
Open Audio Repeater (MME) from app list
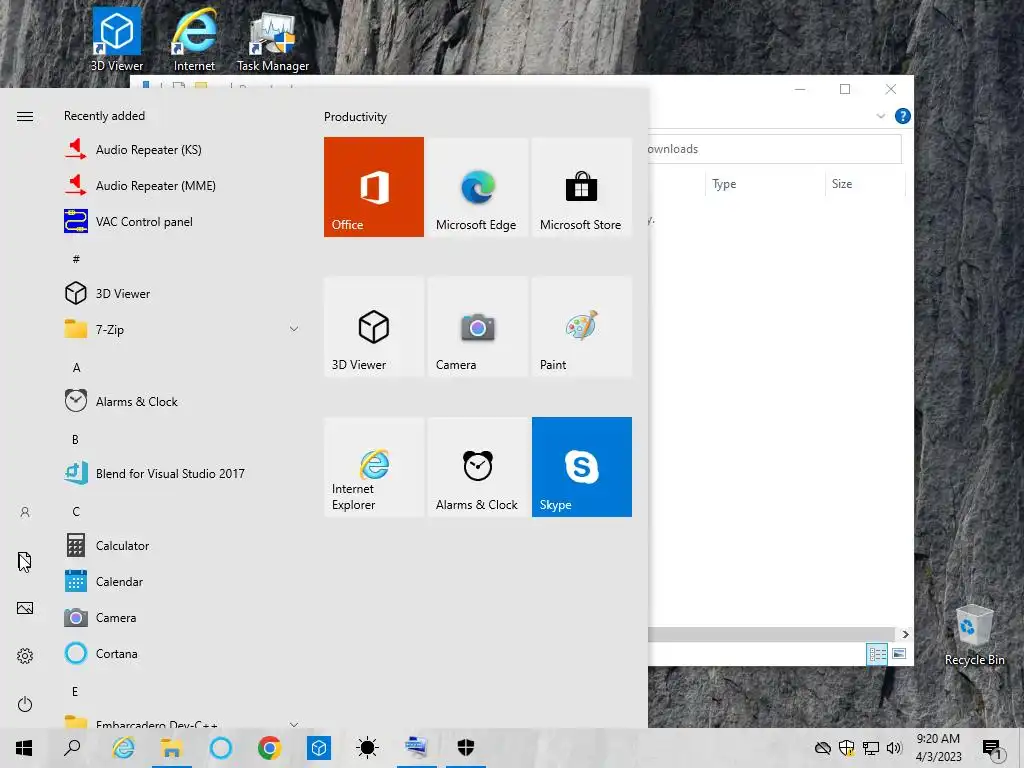[x=183, y=185]
